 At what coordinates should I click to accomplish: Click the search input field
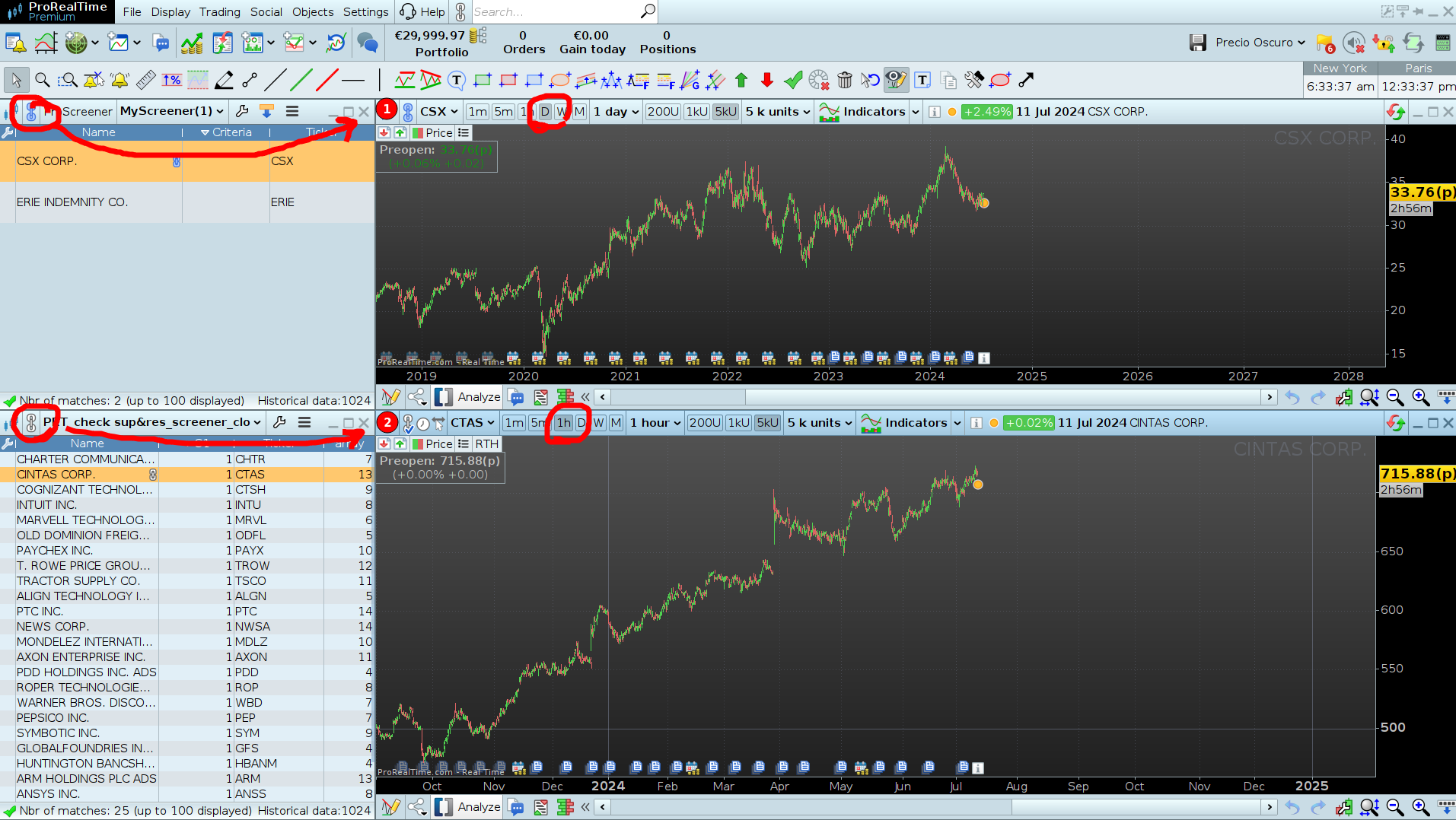(x=556, y=12)
